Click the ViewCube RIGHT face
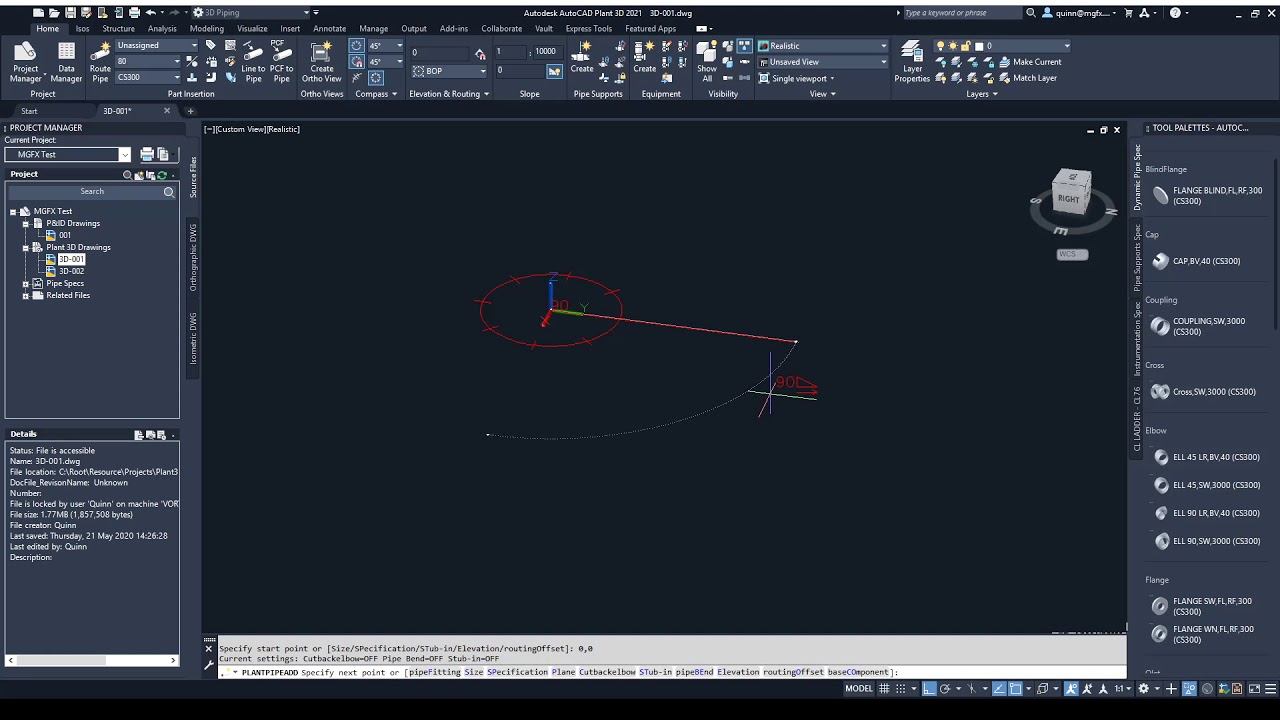Image resolution: width=1280 pixels, height=720 pixels. [1068, 199]
